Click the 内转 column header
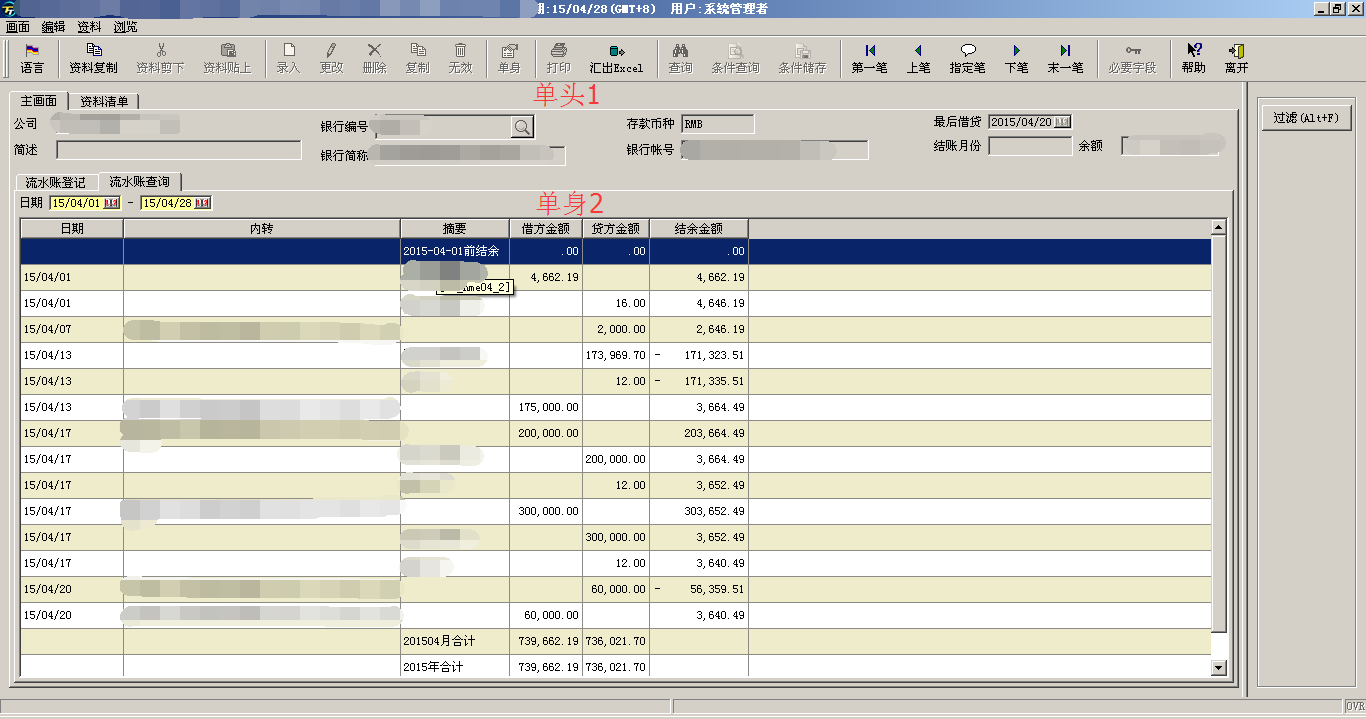The height and width of the screenshot is (719, 1366). click(x=262, y=229)
